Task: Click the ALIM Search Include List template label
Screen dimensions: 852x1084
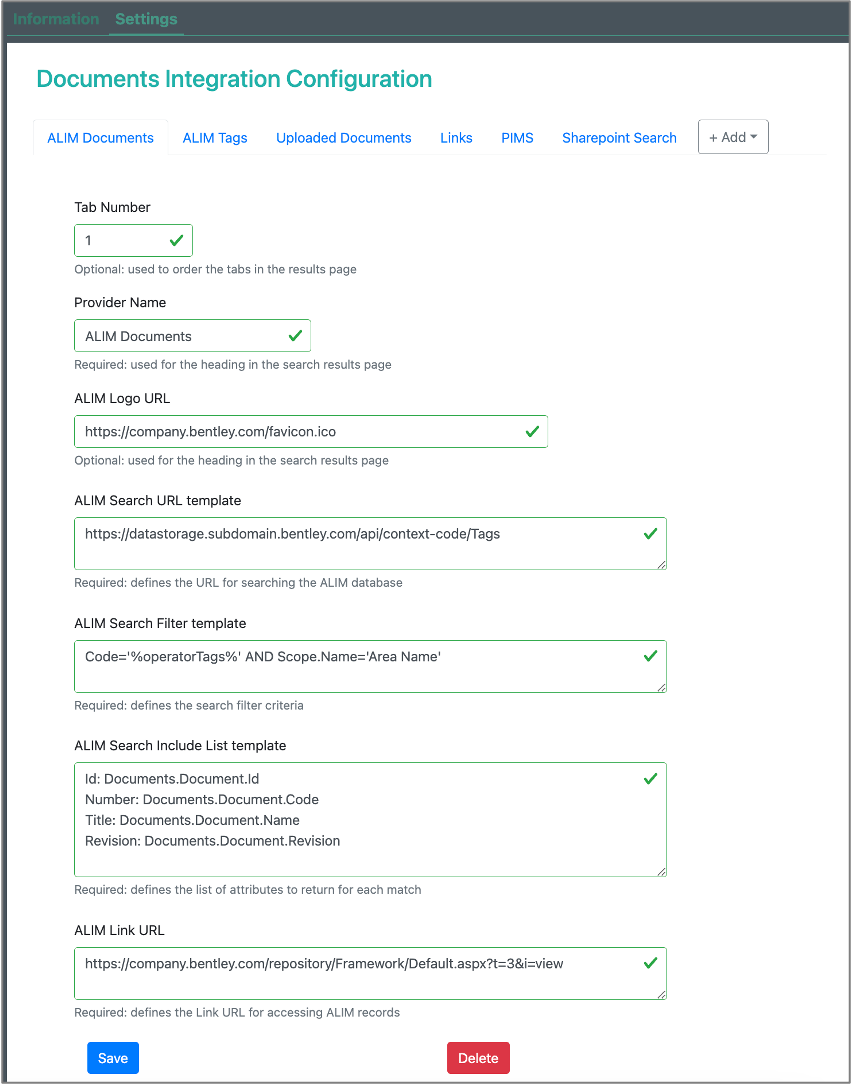Action: pos(180,745)
